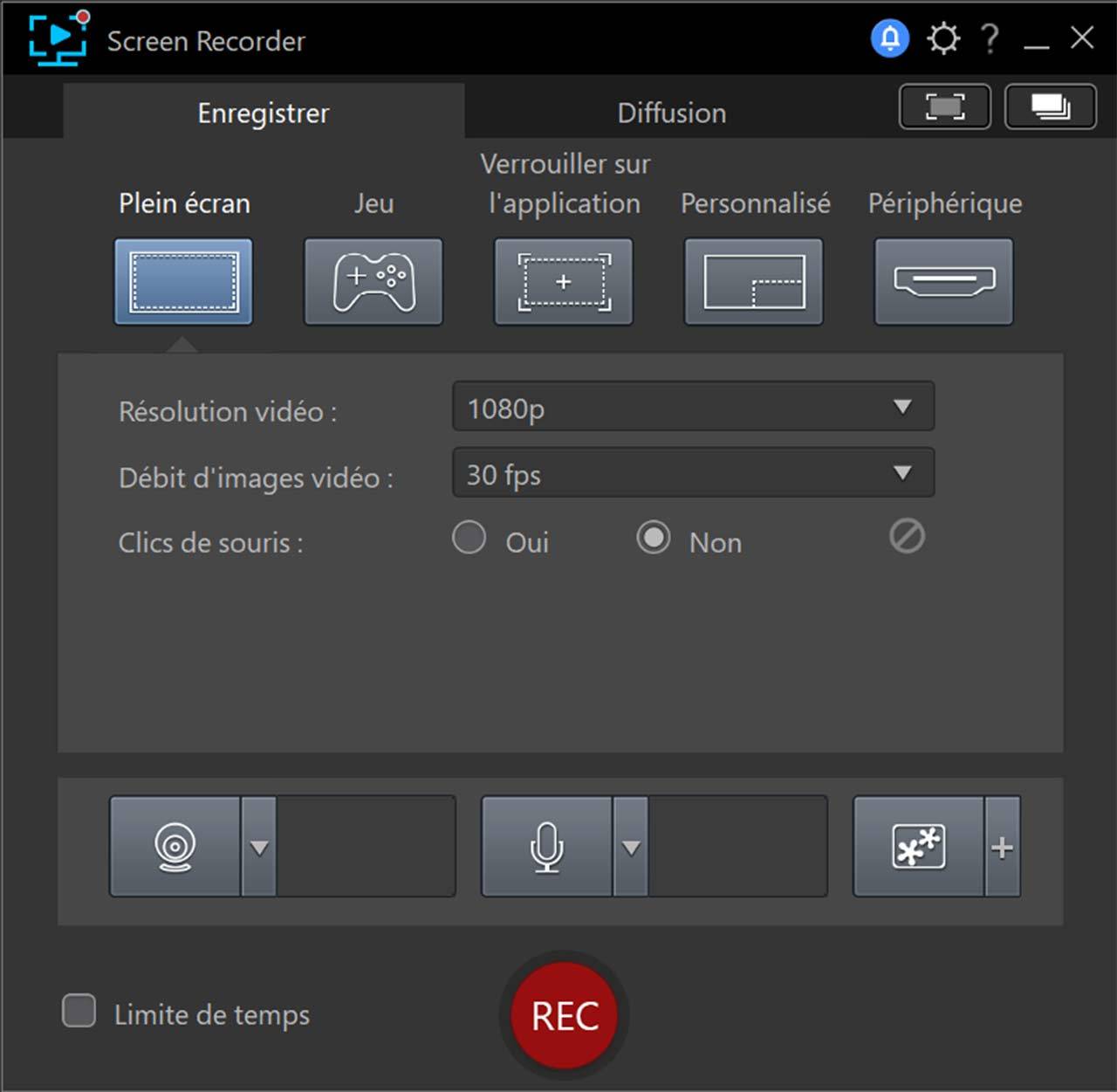The width and height of the screenshot is (1117, 1092).
Task: Enable mouse clicks with Oui radio
Action: coord(469,538)
